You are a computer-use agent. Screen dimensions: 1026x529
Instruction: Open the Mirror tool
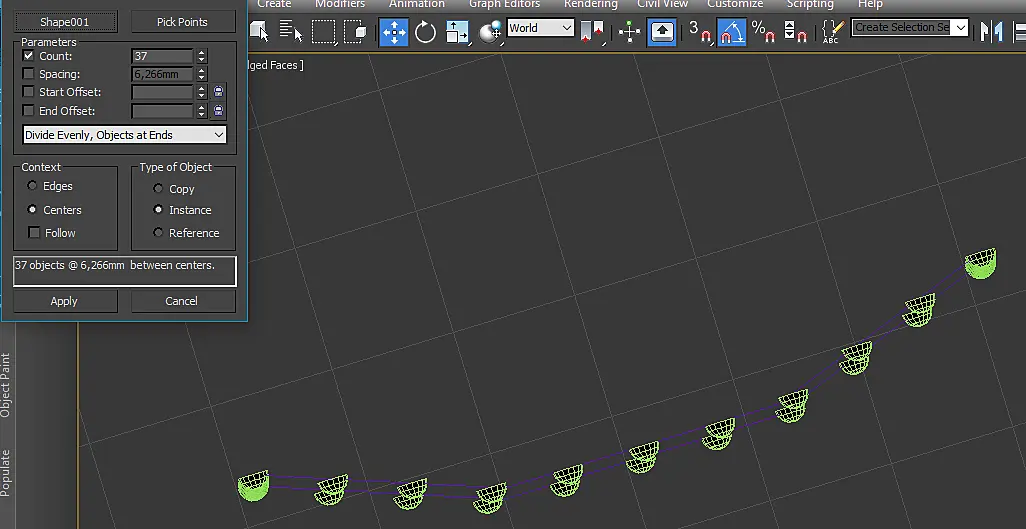[x=991, y=31]
